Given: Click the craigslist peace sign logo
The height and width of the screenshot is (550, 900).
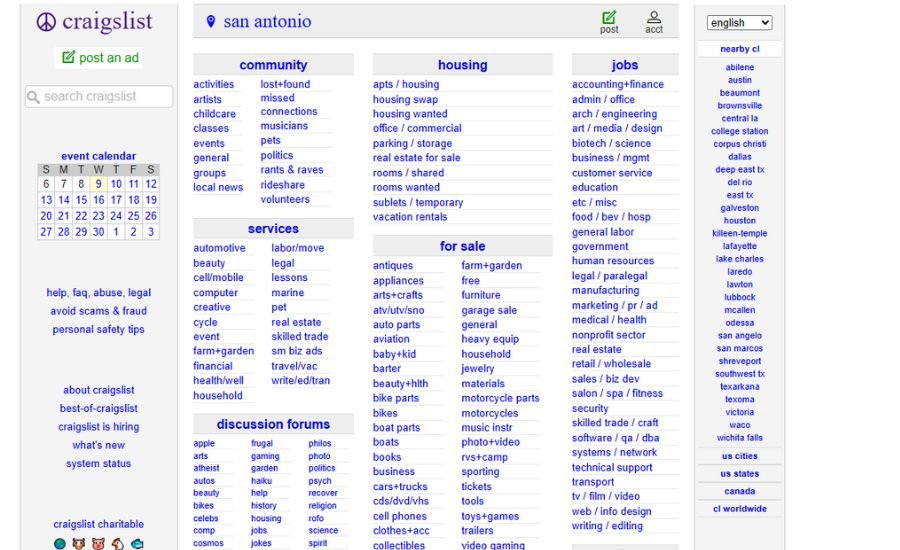Looking at the screenshot, I should tap(46, 22).
